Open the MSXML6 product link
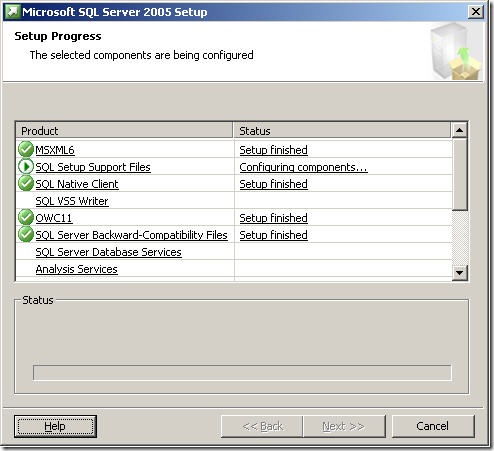The height and width of the screenshot is (451, 494). coord(55,150)
